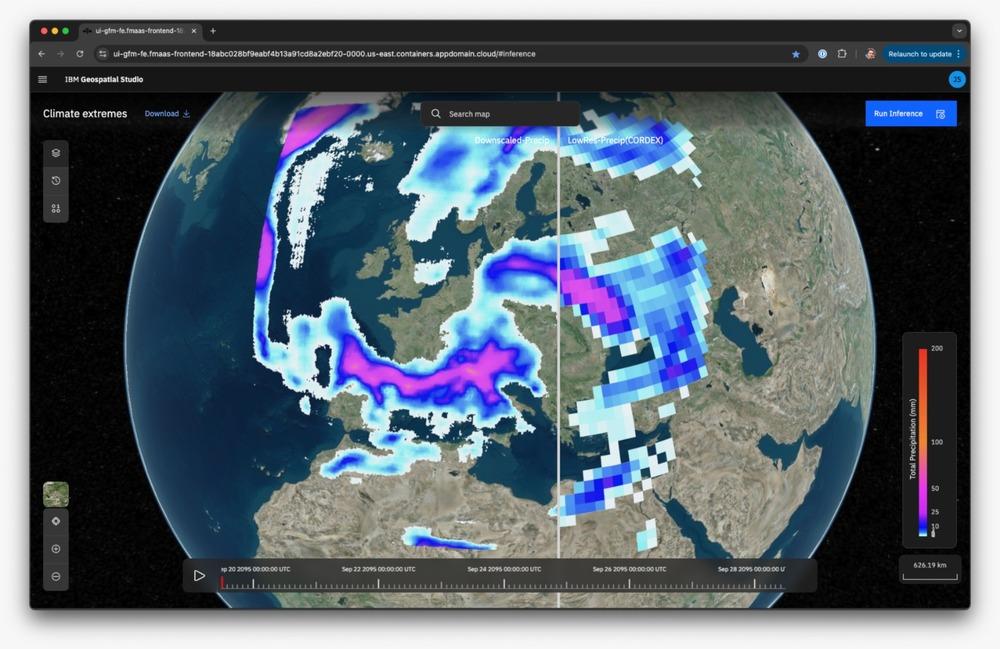
Task: Click the 100 label on legend
Action: (x=936, y=442)
